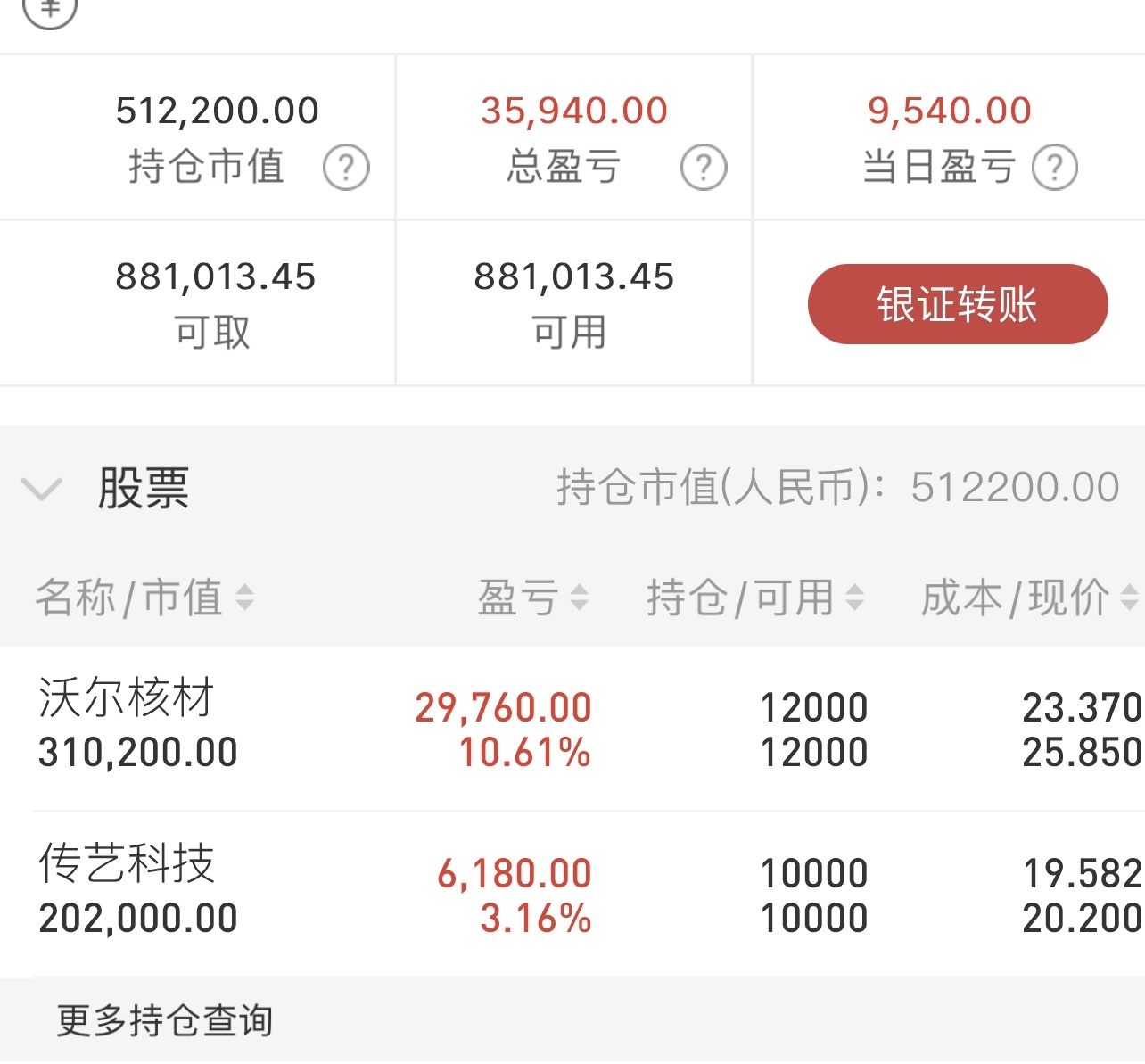Screen dimensions: 1145x1064
Task: Click sort arrows beside 持仓/可用
Action: click(854, 598)
